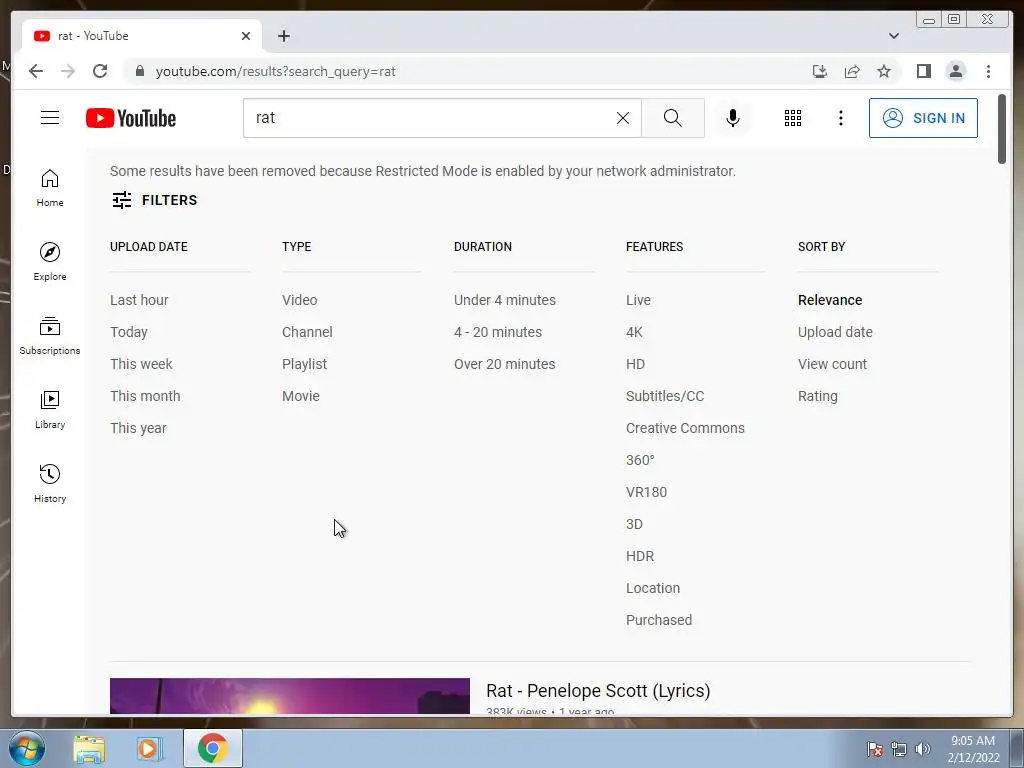1024x768 pixels.
Task: View site info via lock icon
Action: pyautogui.click(x=140, y=71)
